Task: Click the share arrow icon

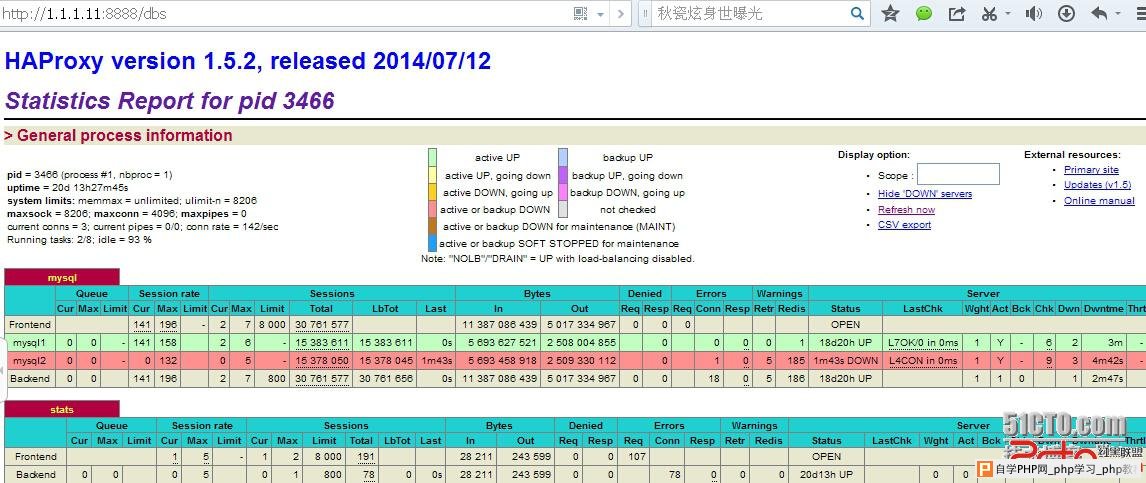Action: pos(957,14)
